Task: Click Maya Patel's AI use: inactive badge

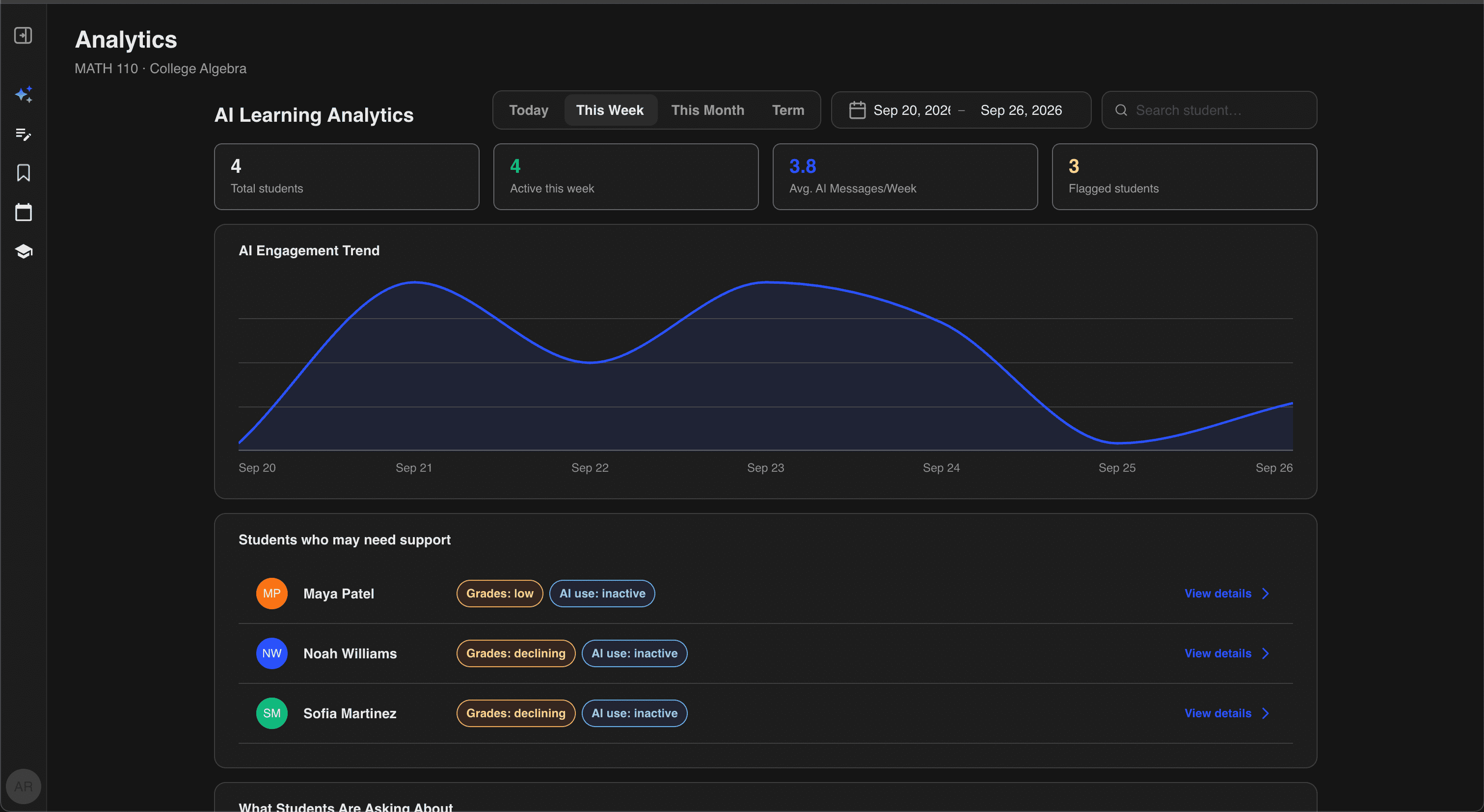Action: pos(602,594)
